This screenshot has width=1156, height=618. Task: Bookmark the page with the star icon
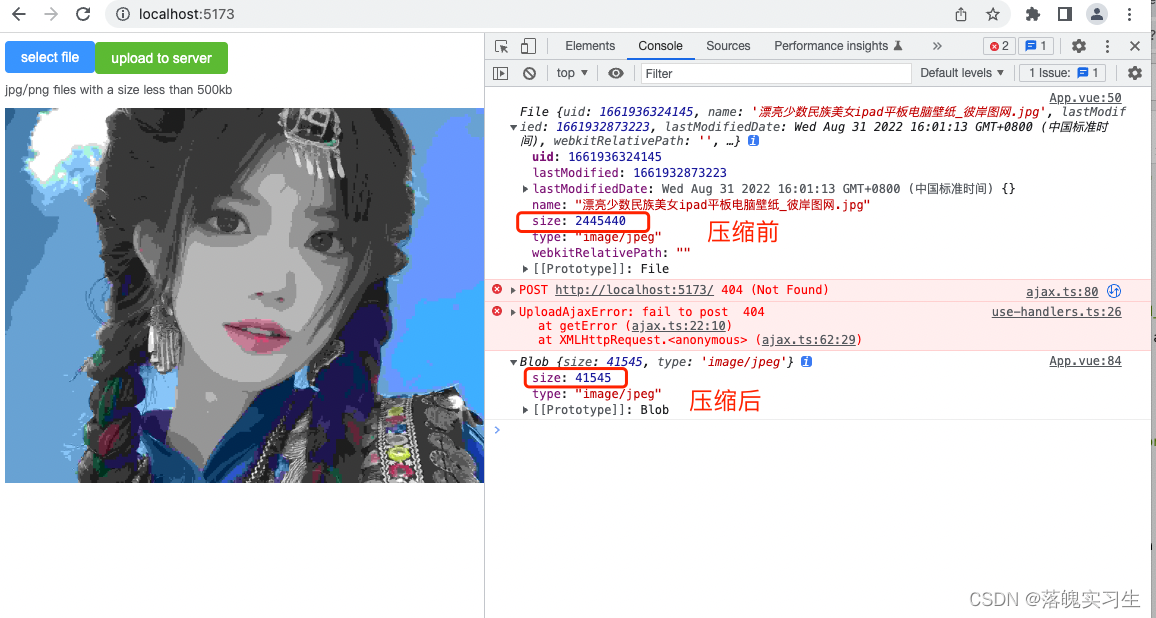tap(991, 14)
